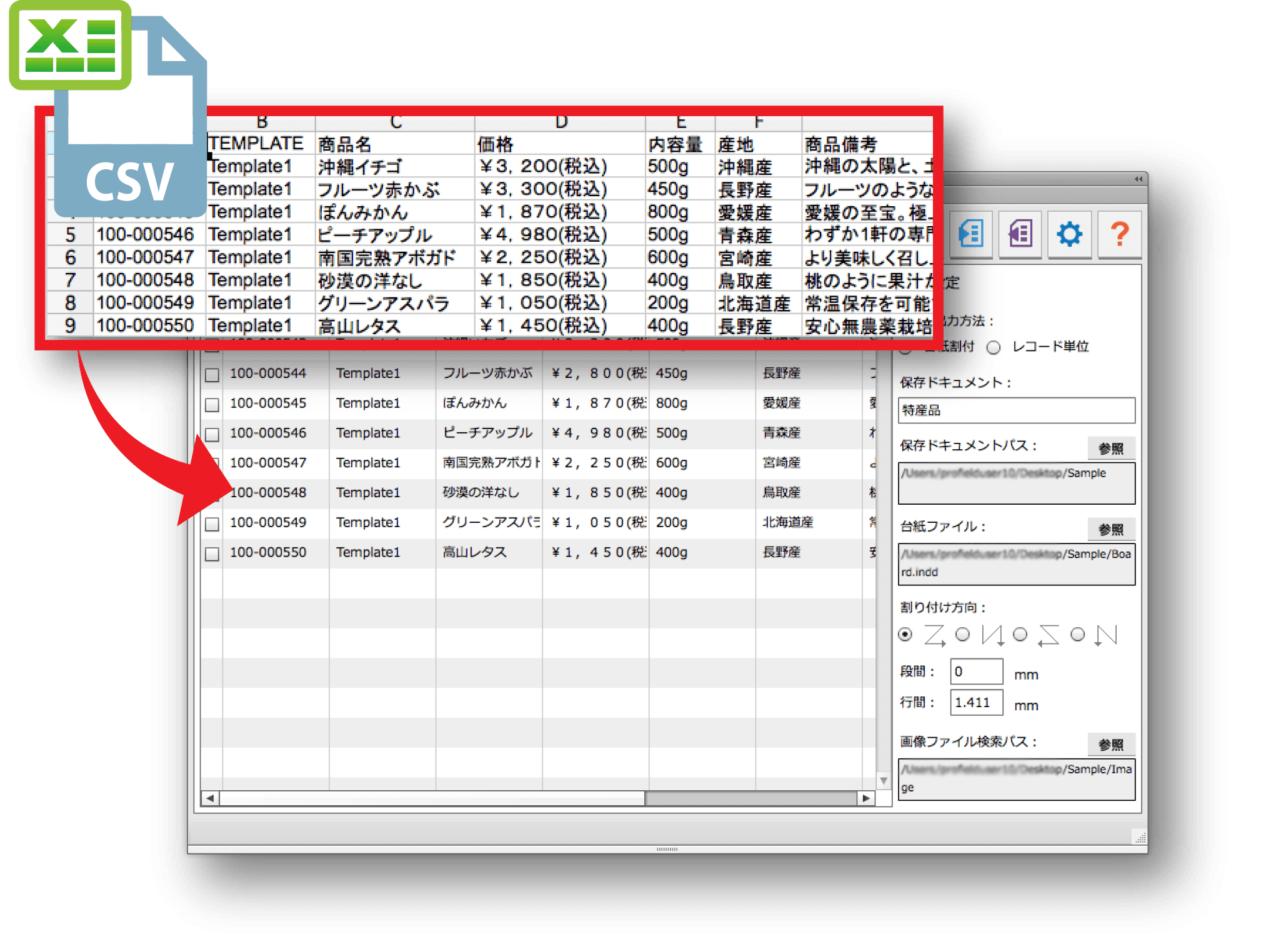The width and height of the screenshot is (1281, 952).
Task: Click the 内容量 header cell in the spreadsheet
Action: click(x=680, y=144)
